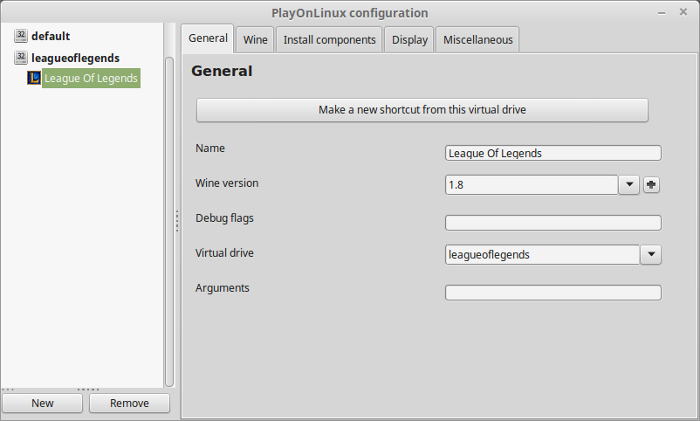
Task: Click the Debug flags input field
Action: (553, 223)
